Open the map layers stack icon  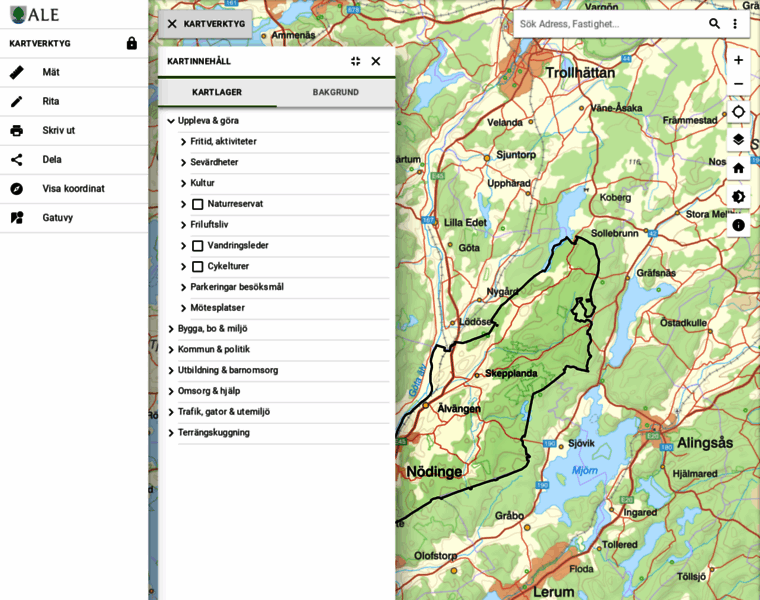tap(738, 140)
